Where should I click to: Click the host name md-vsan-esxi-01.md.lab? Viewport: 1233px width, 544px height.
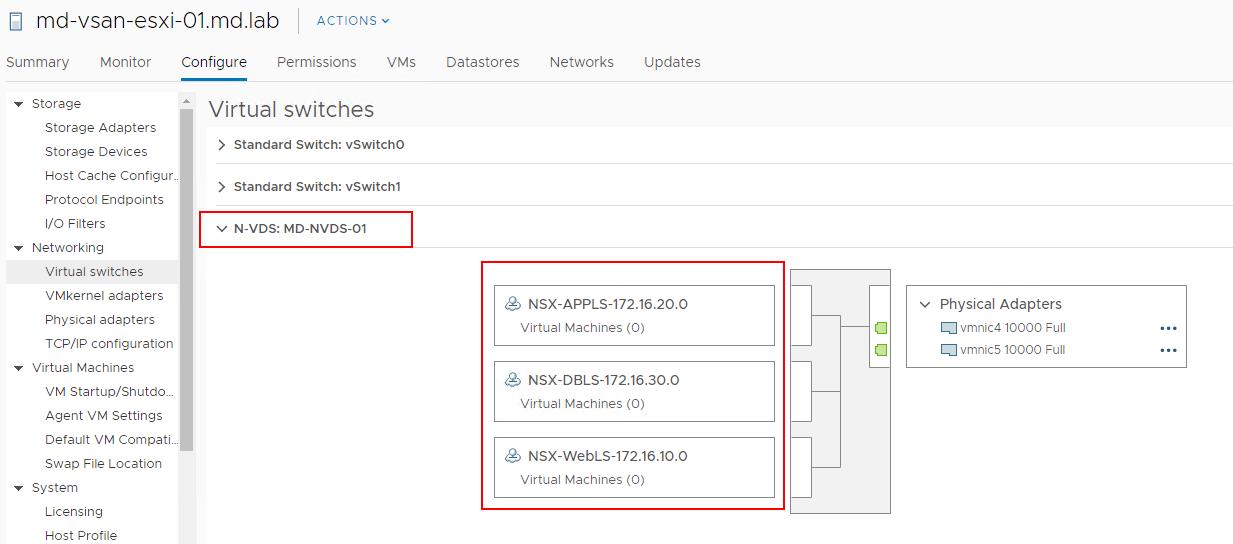tap(157, 21)
